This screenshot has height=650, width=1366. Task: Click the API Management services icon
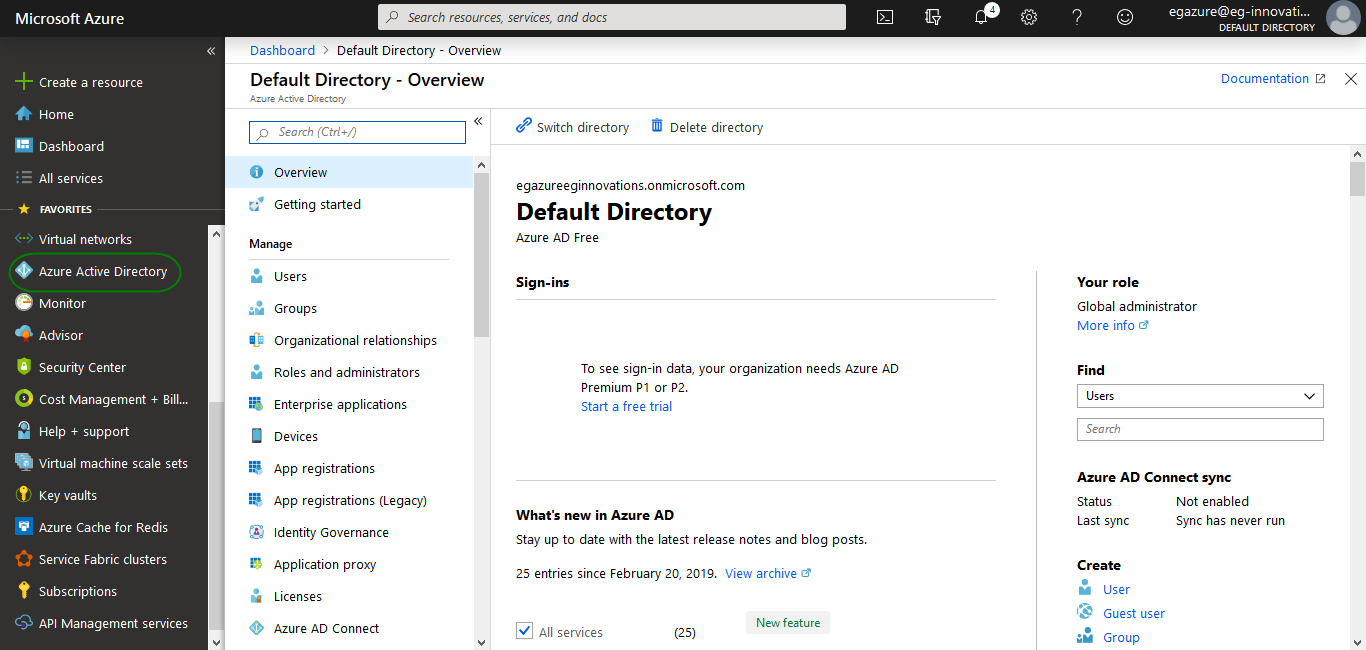[x=24, y=623]
